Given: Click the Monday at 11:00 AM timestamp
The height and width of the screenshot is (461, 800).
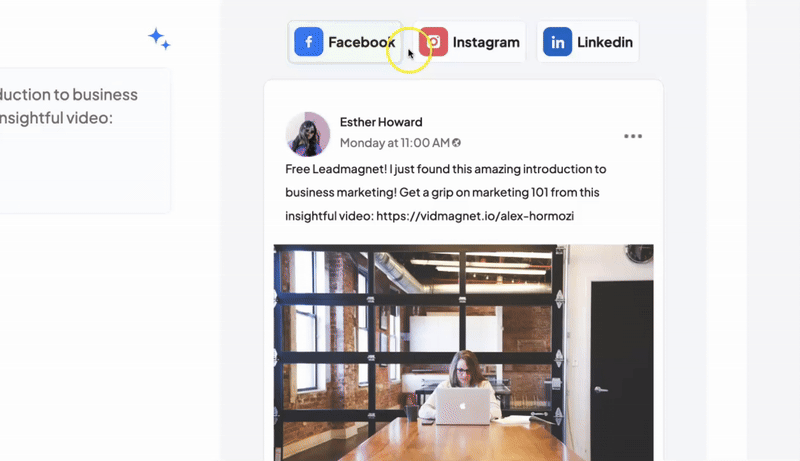Looking at the screenshot, I should [395, 143].
